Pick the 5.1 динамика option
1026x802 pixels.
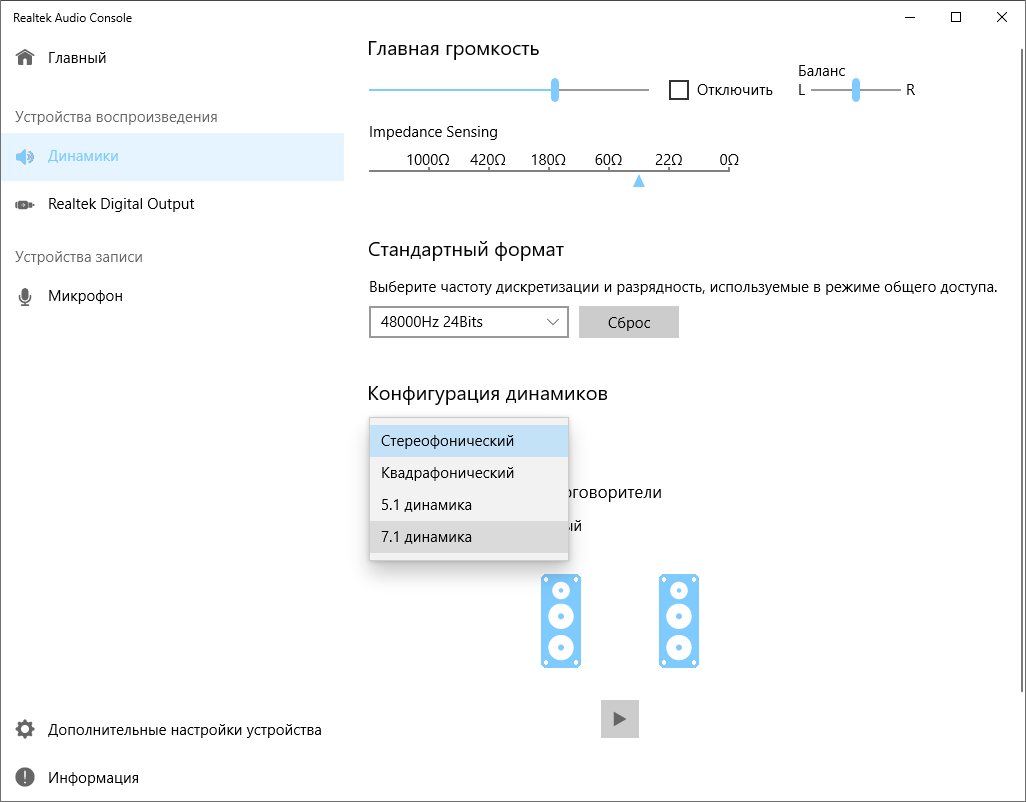coord(468,505)
